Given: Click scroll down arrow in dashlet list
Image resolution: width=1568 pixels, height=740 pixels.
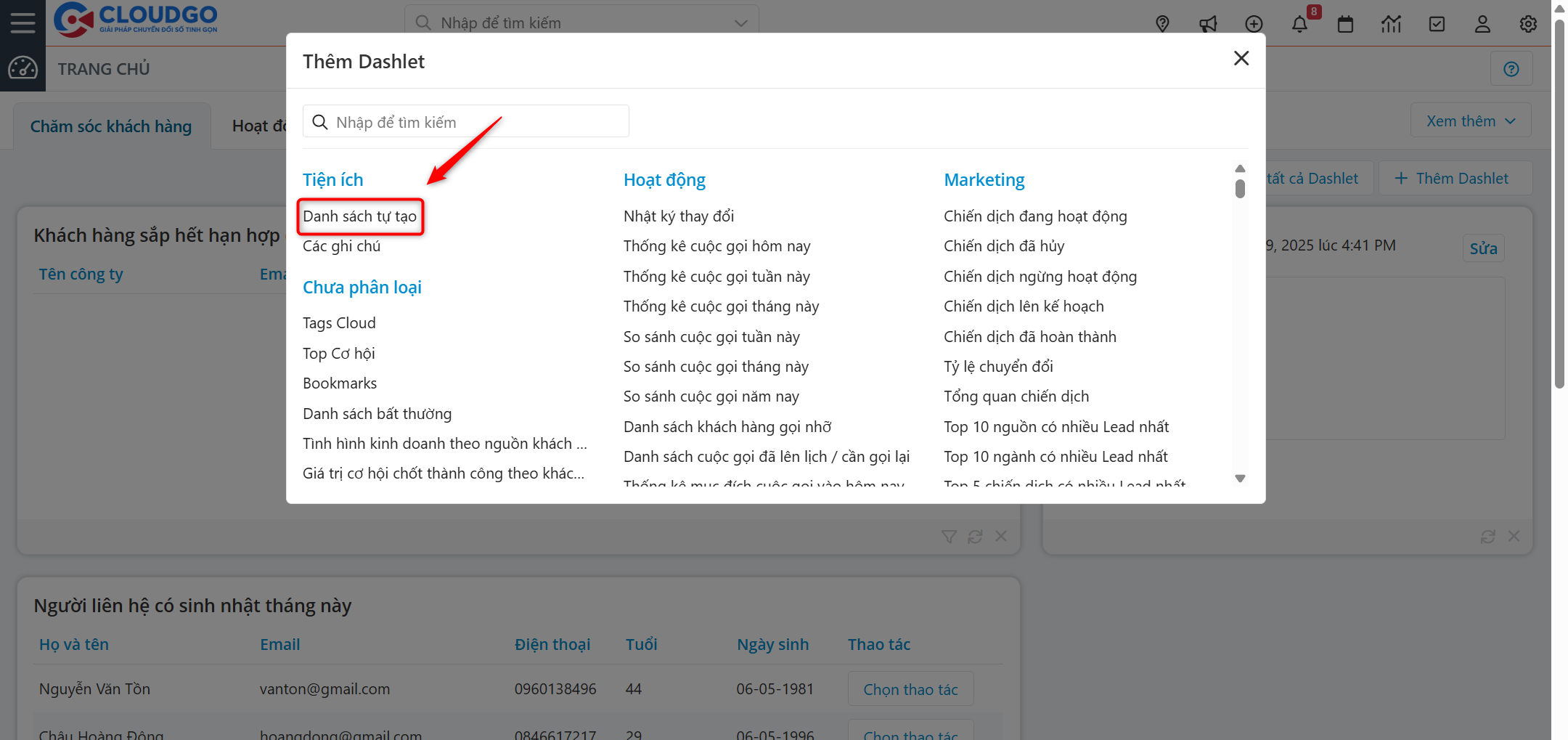Looking at the screenshot, I should point(1240,478).
